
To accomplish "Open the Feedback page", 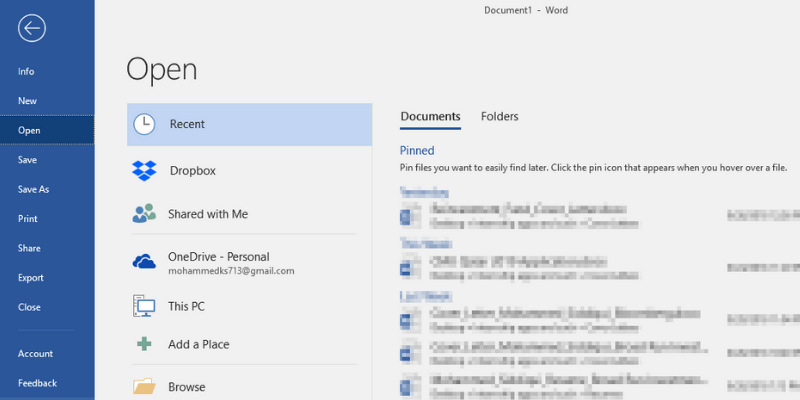I will tap(37, 383).
